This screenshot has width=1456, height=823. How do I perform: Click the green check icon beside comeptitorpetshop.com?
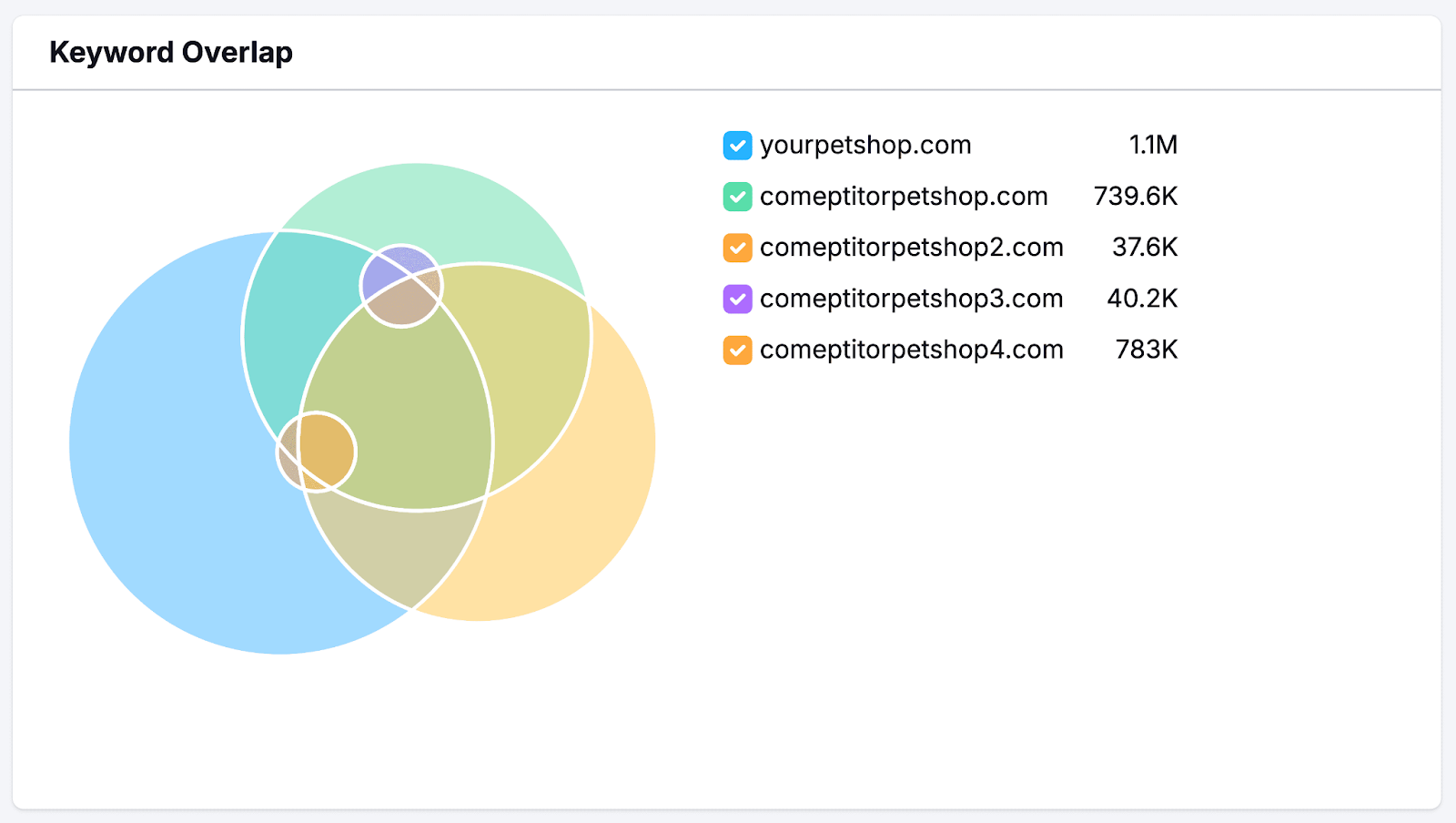coord(737,197)
